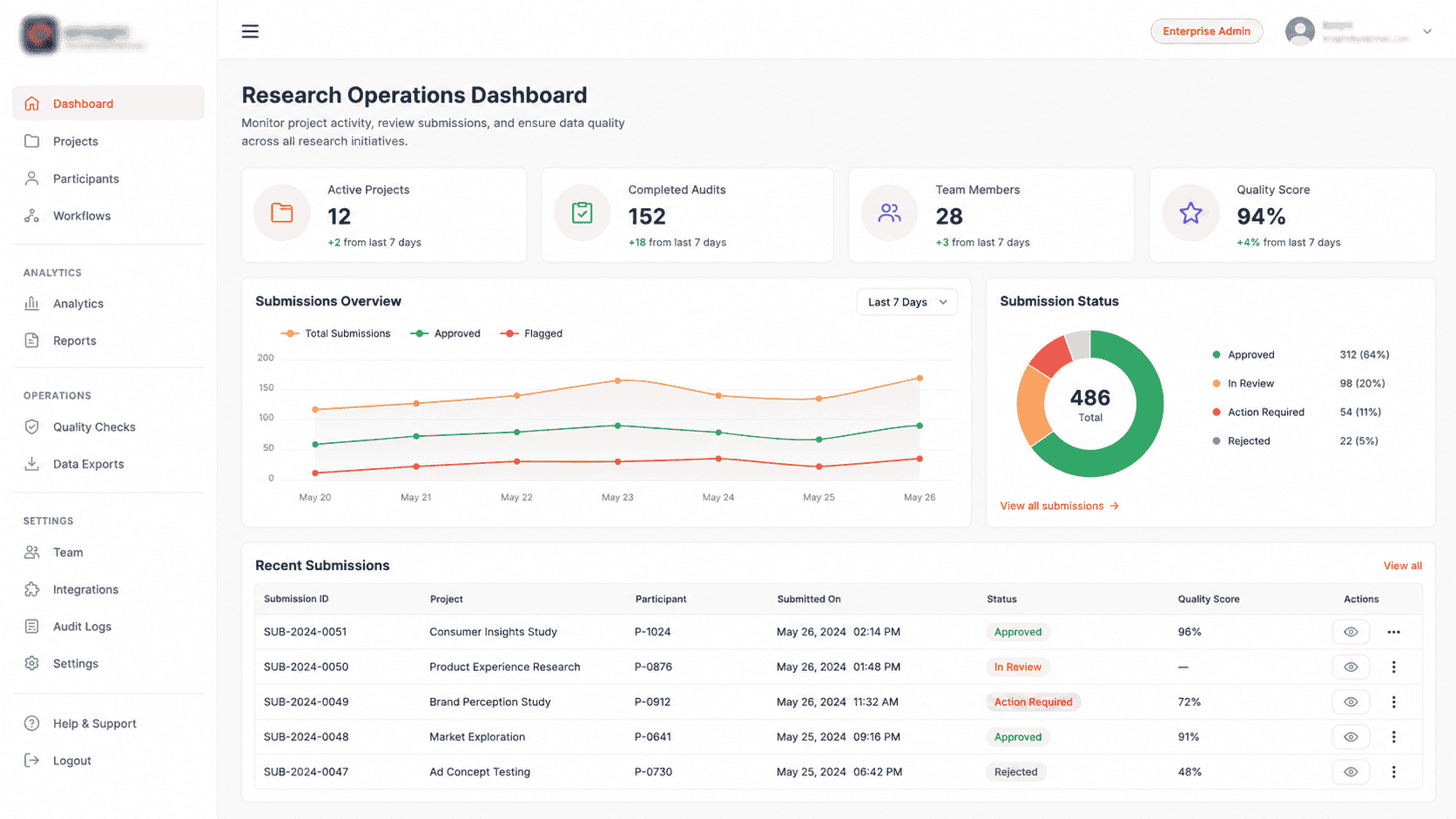Expand the user account menu chevron
Viewport: 1456px width, 819px height.
pyautogui.click(x=1427, y=31)
